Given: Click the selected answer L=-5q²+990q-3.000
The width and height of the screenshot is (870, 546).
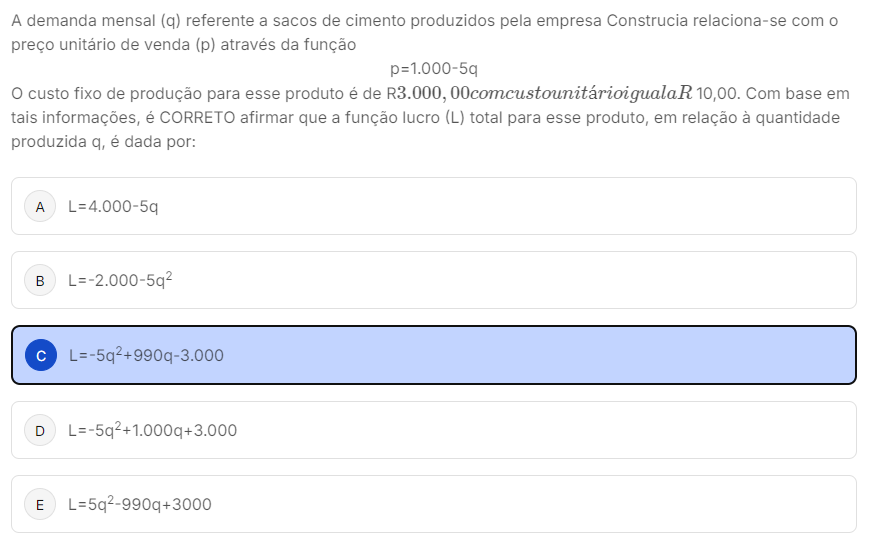Looking at the screenshot, I should click(x=146, y=355).
